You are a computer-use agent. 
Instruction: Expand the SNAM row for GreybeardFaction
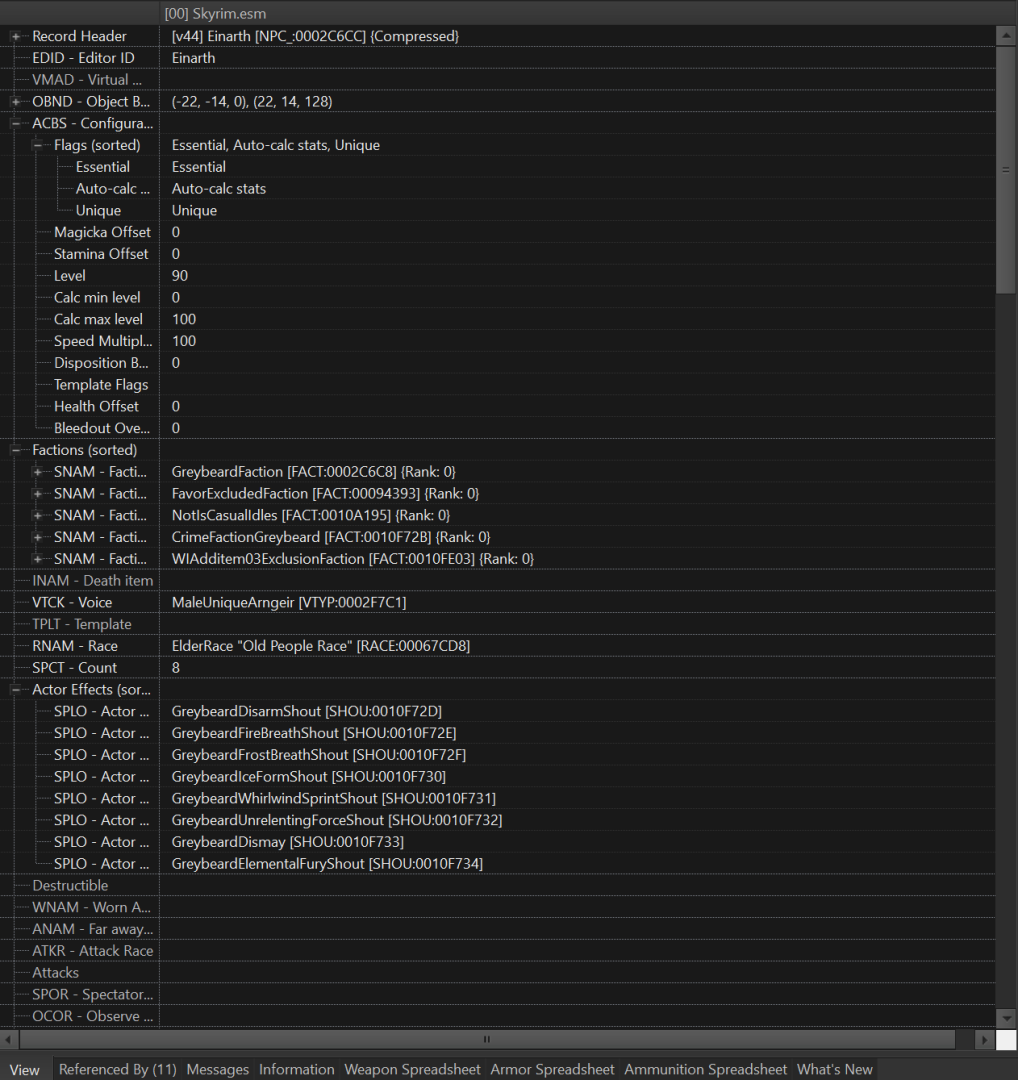click(37, 472)
